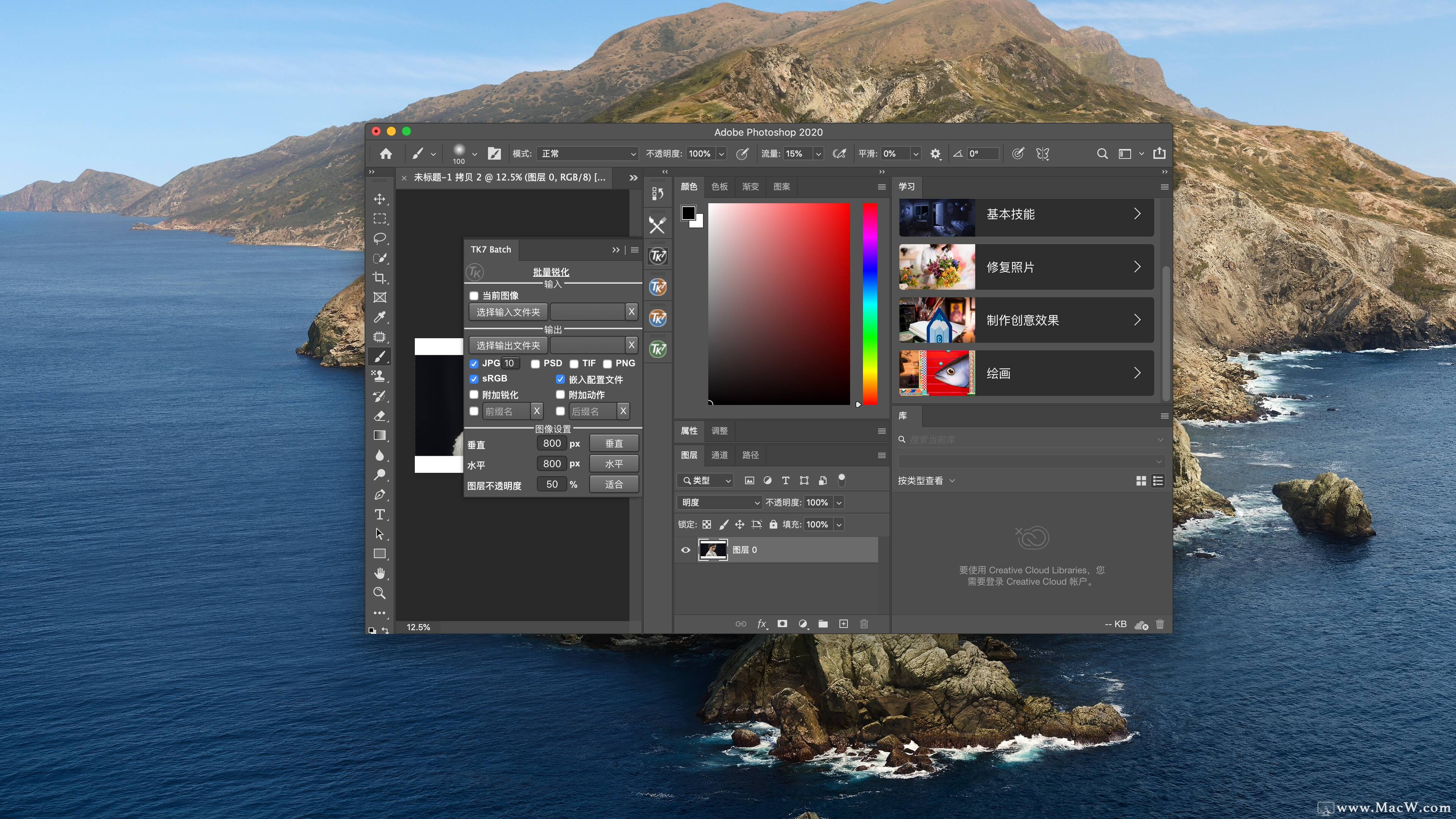Select the Horizontal Type tool
Screen dimensions: 1456x819
(x=379, y=515)
